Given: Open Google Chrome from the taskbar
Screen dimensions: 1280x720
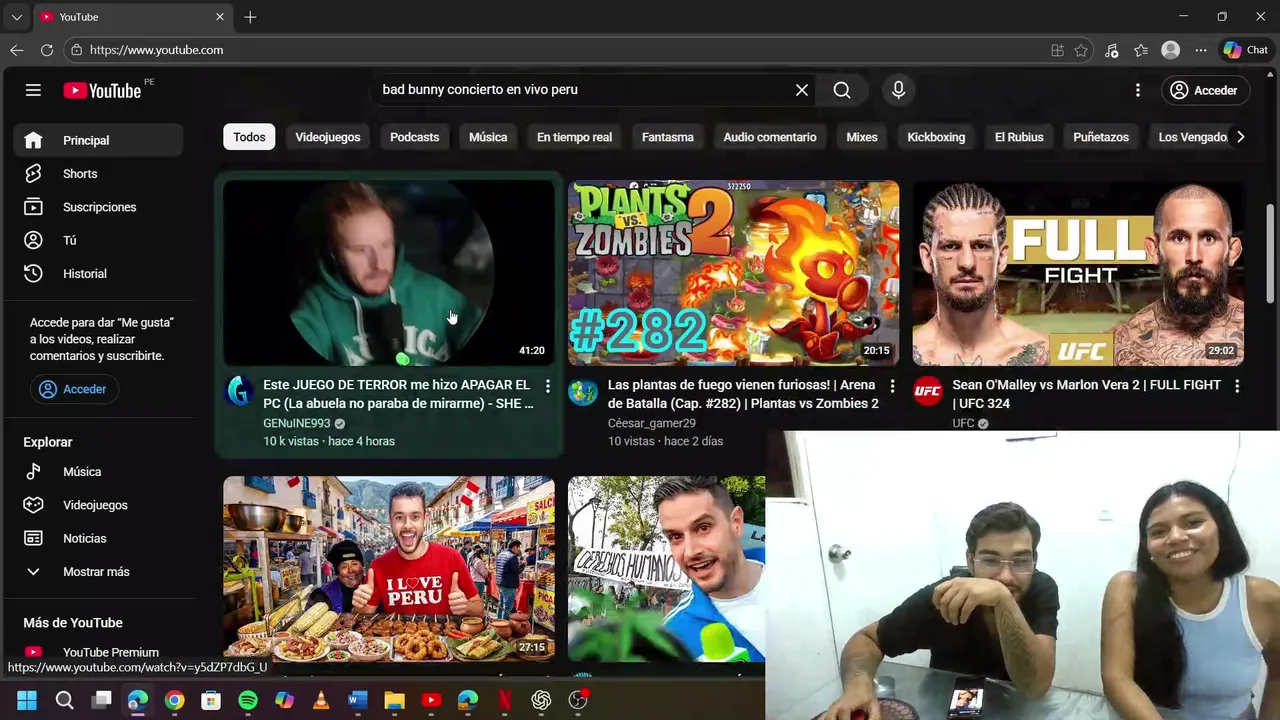Looking at the screenshot, I should pos(174,701).
